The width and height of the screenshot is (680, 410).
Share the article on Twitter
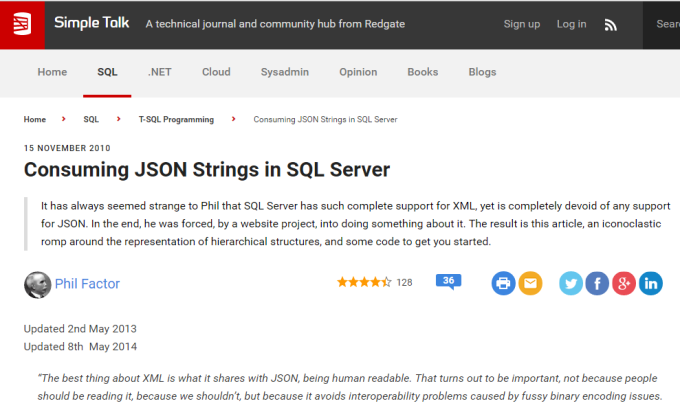pos(571,283)
